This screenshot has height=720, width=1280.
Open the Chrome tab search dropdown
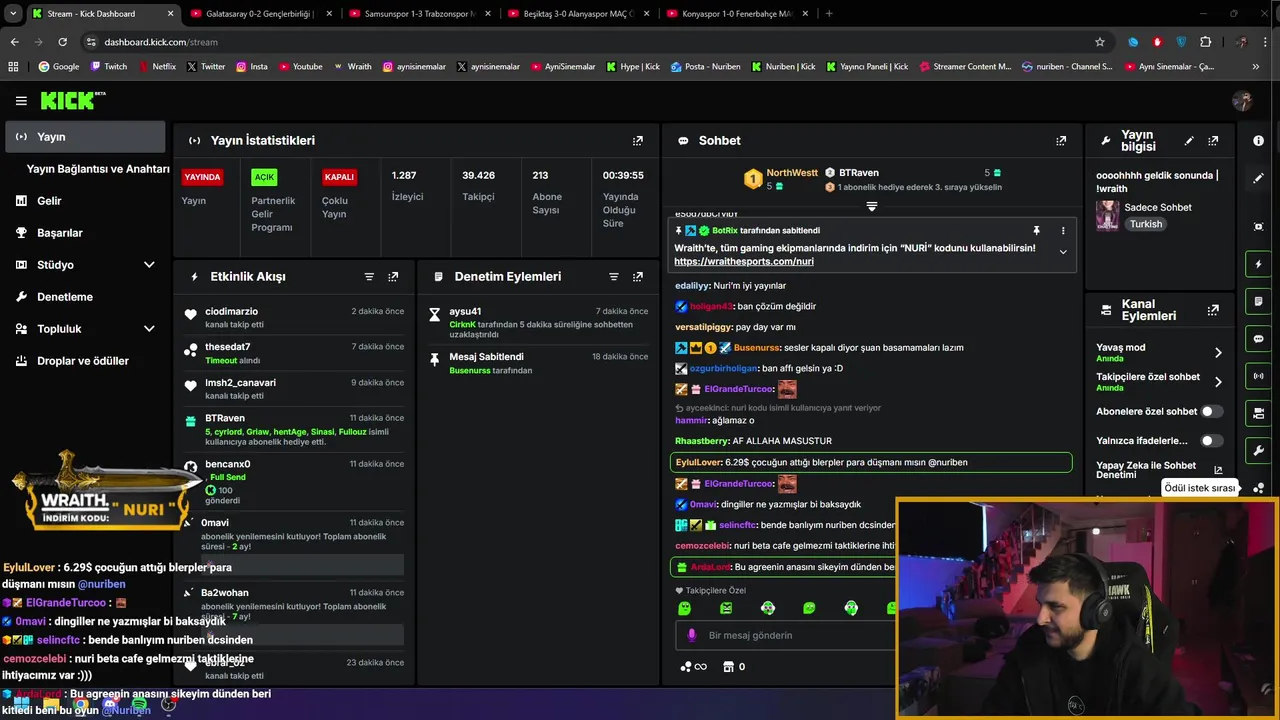coord(13,14)
